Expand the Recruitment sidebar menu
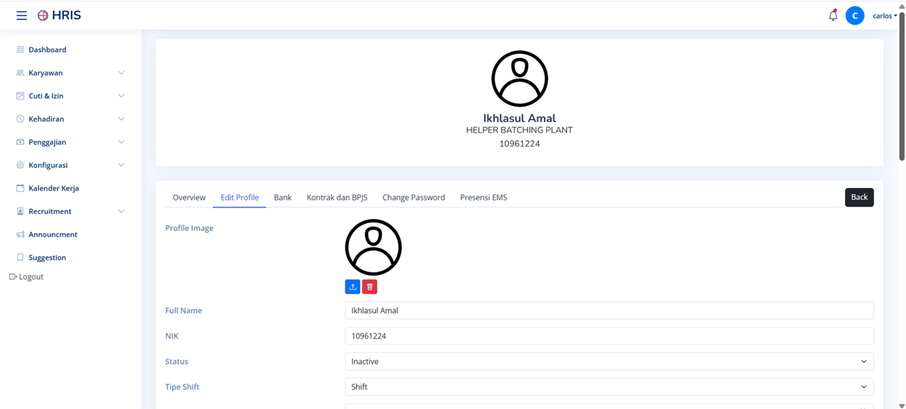The width and height of the screenshot is (906, 409). [70, 211]
